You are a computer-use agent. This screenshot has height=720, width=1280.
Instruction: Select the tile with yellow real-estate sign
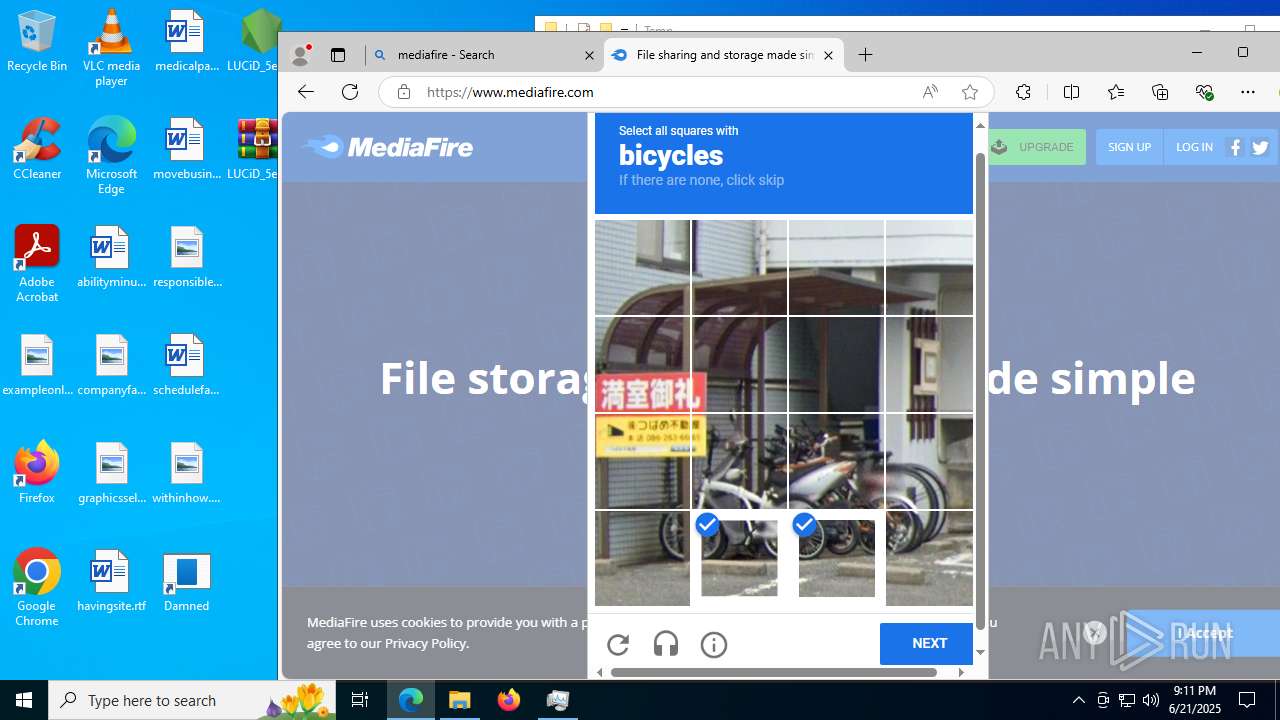pos(642,462)
